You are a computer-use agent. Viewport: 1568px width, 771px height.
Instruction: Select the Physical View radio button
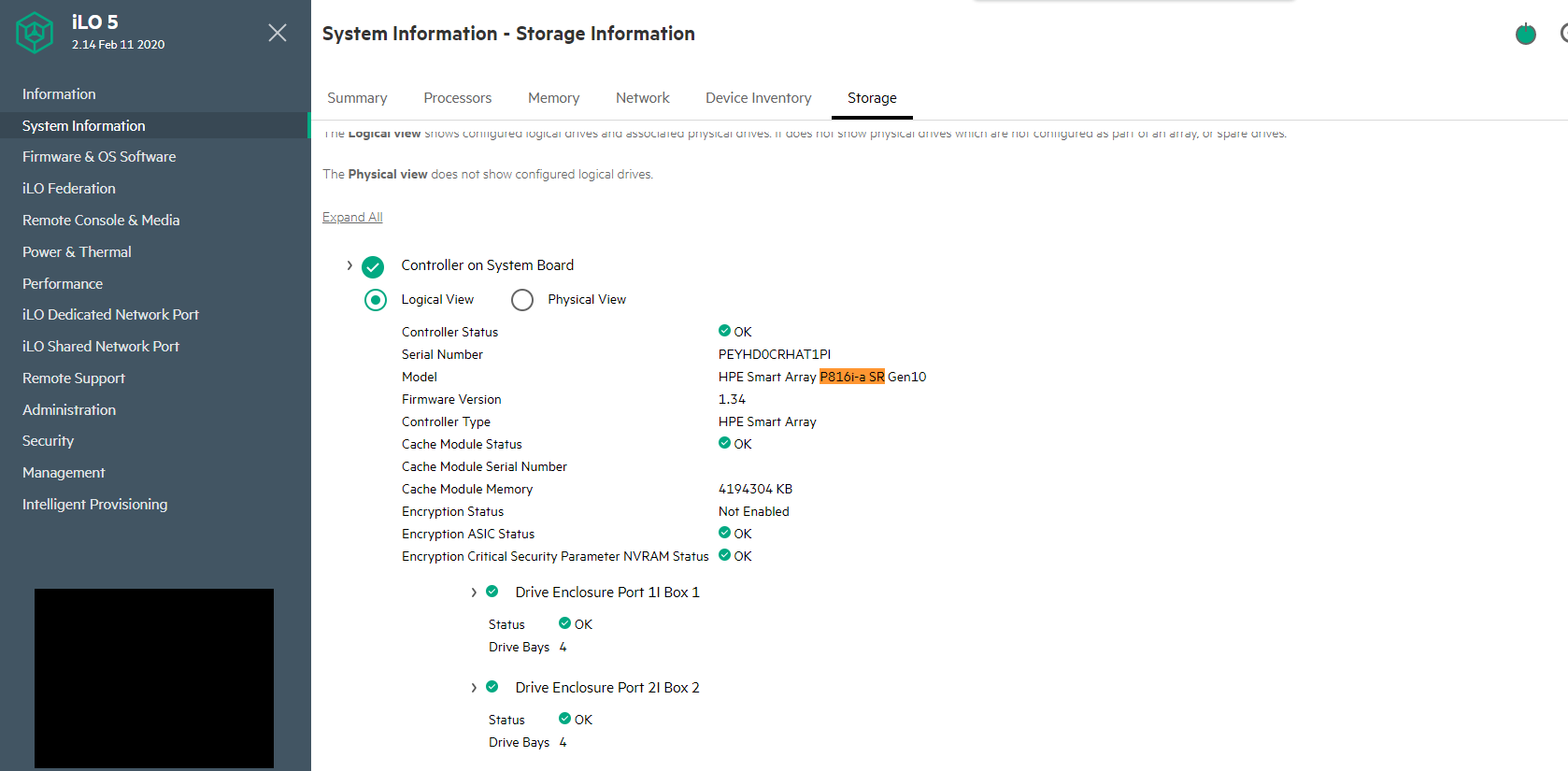522,300
